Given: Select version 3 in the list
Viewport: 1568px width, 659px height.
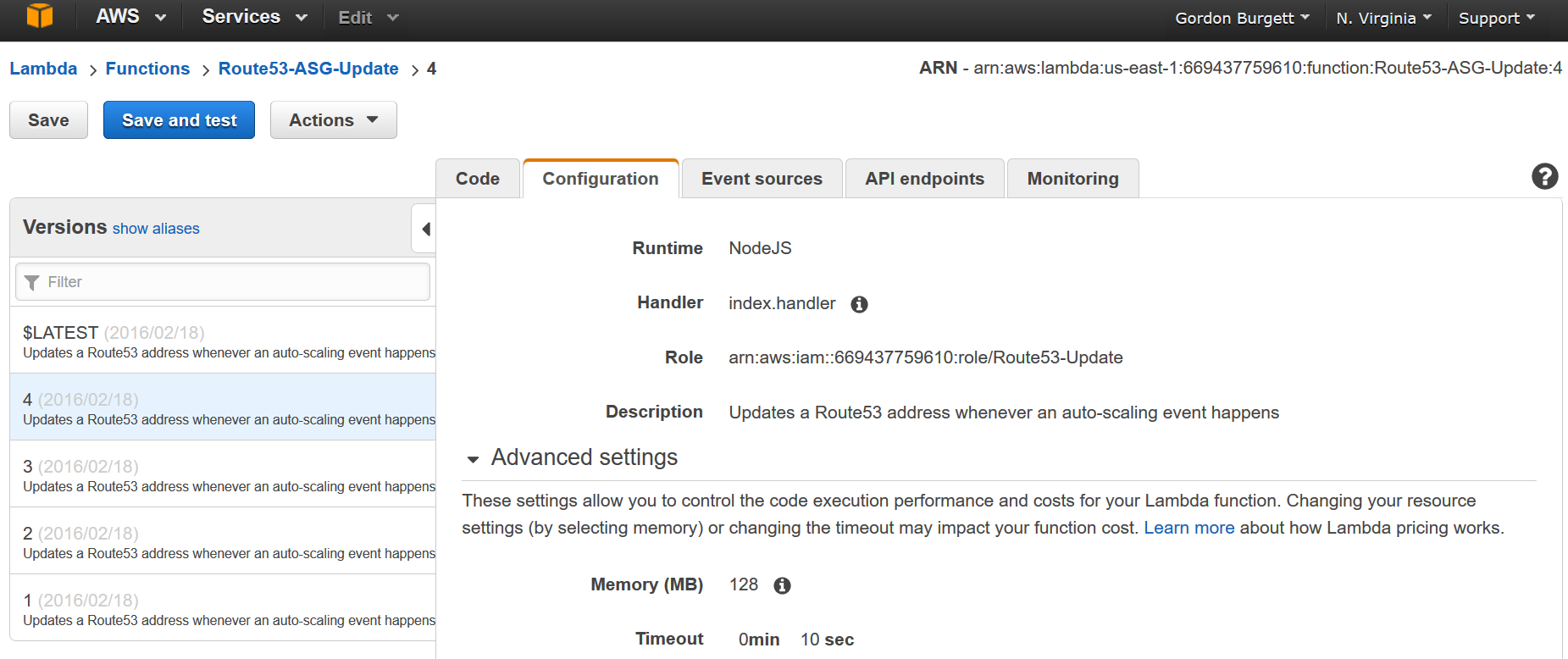Looking at the screenshot, I should tap(223, 474).
